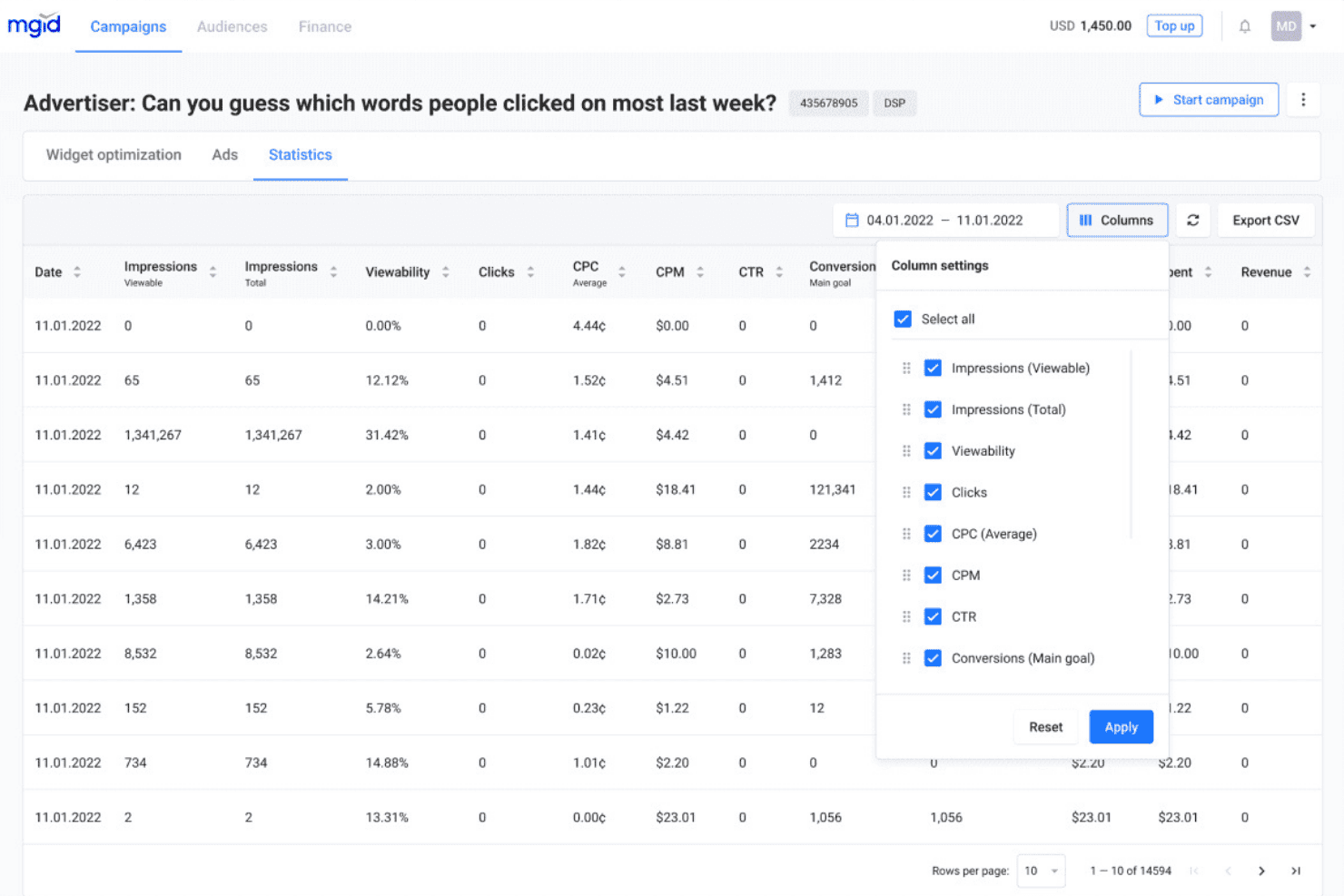Viewport: 1344px width, 896px height.
Task: Grab drag handle for CTR column
Action: point(906,616)
